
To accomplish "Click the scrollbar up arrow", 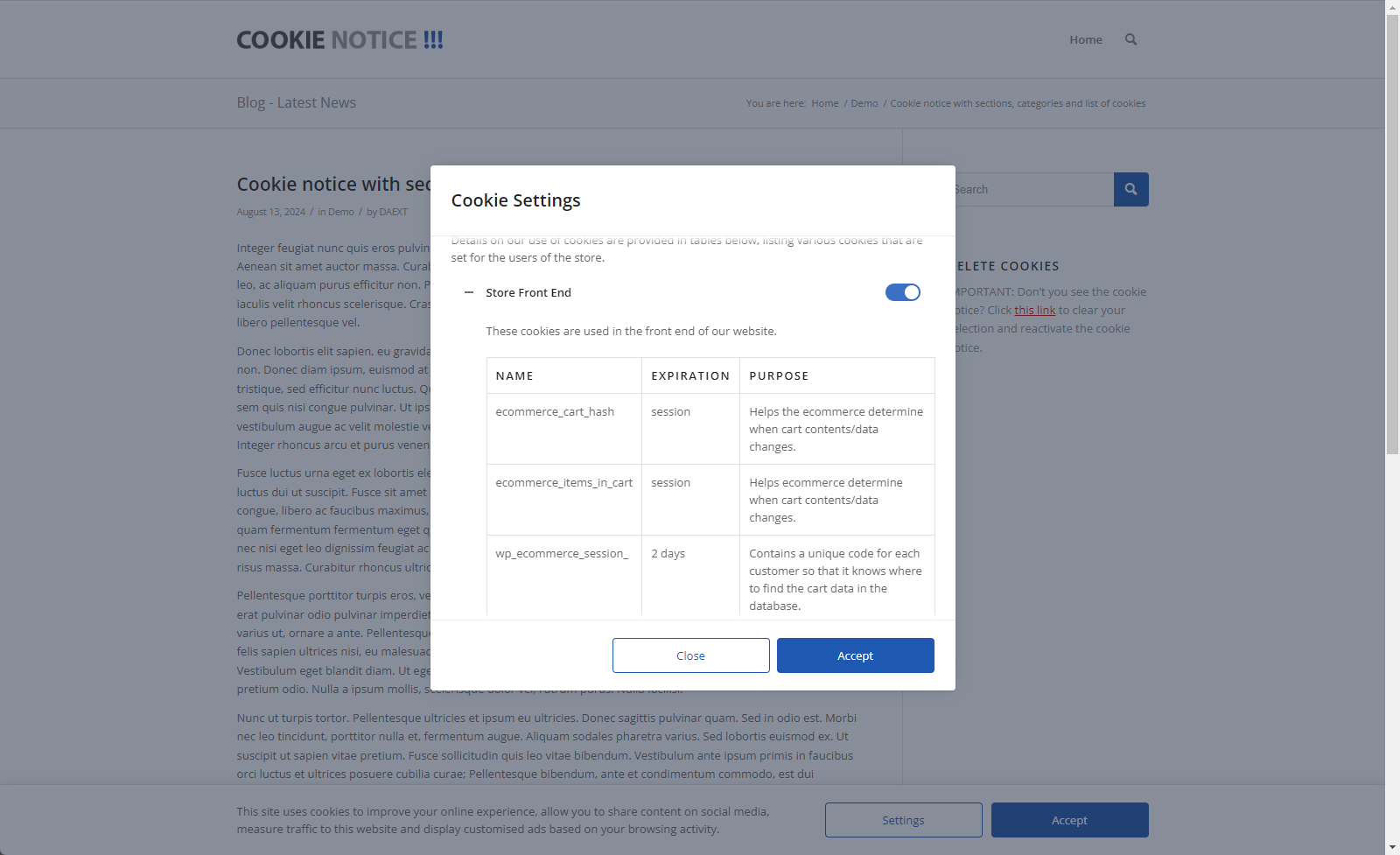I will click(x=1392, y=7).
